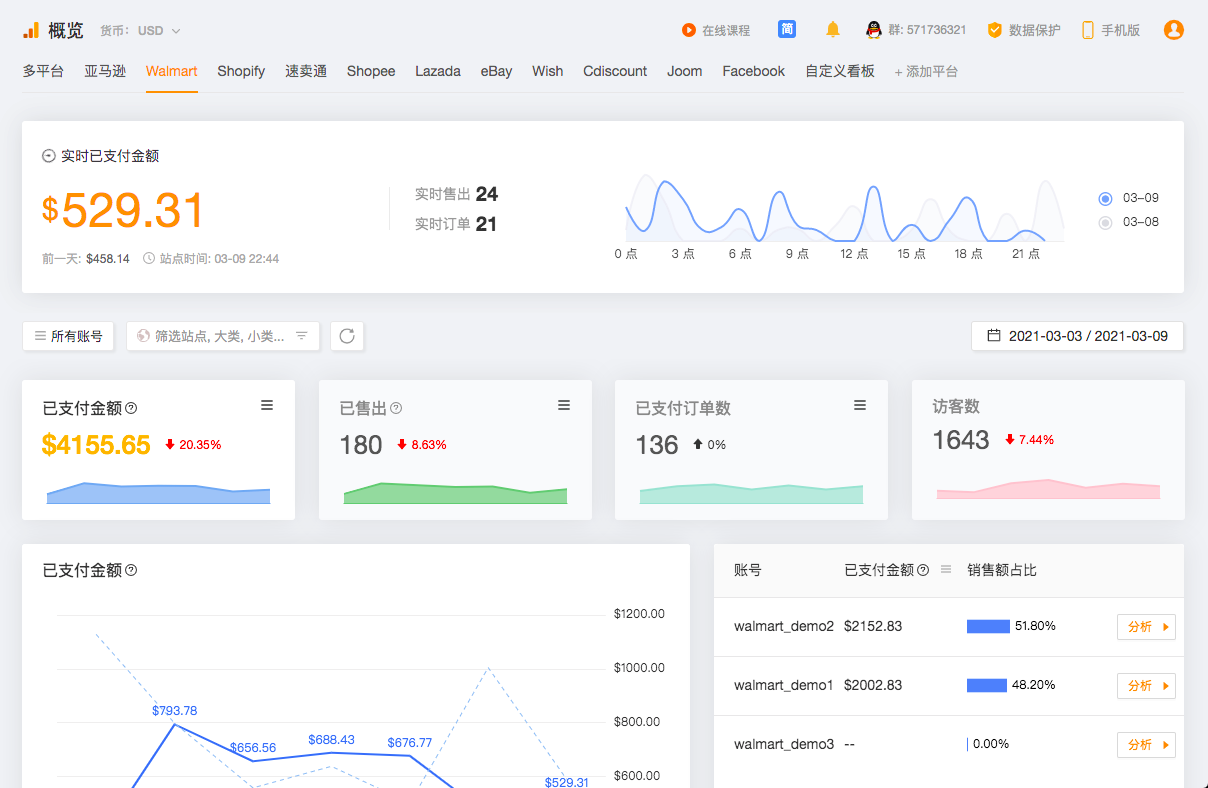This screenshot has height=788, width=1208.
Task: Click the notification bell icon
Action: click(832, 30)
